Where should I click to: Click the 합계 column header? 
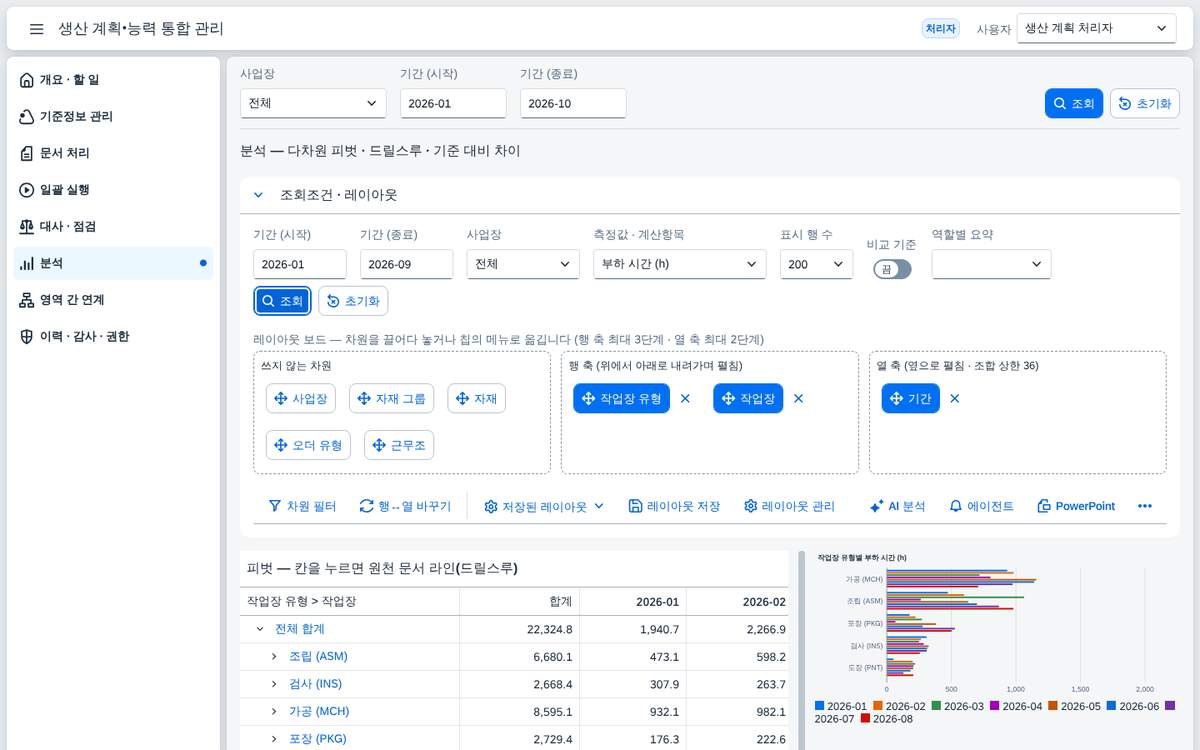[x=520, y=601]
